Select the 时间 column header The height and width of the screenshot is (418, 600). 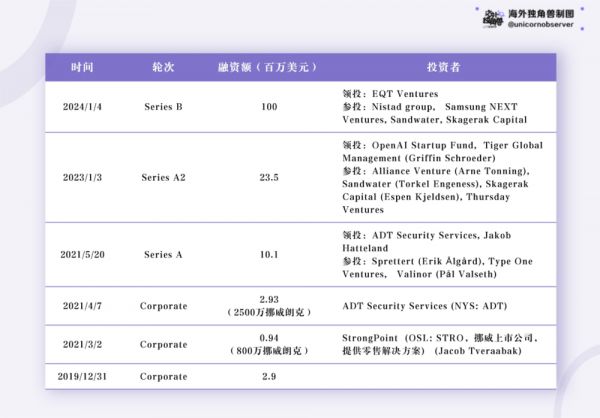(83, 67)
